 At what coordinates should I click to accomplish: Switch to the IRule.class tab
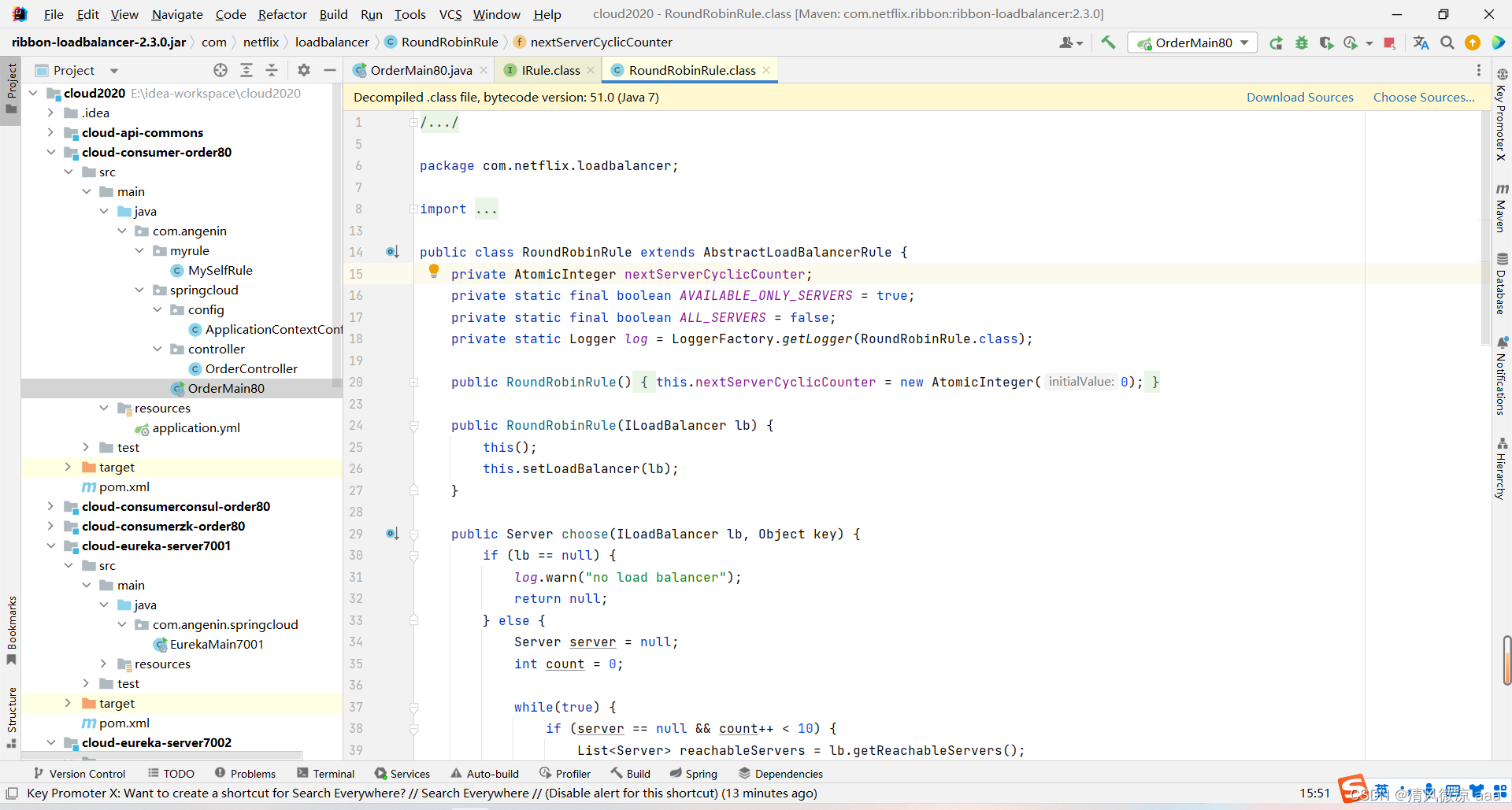(x=549, y=70)
